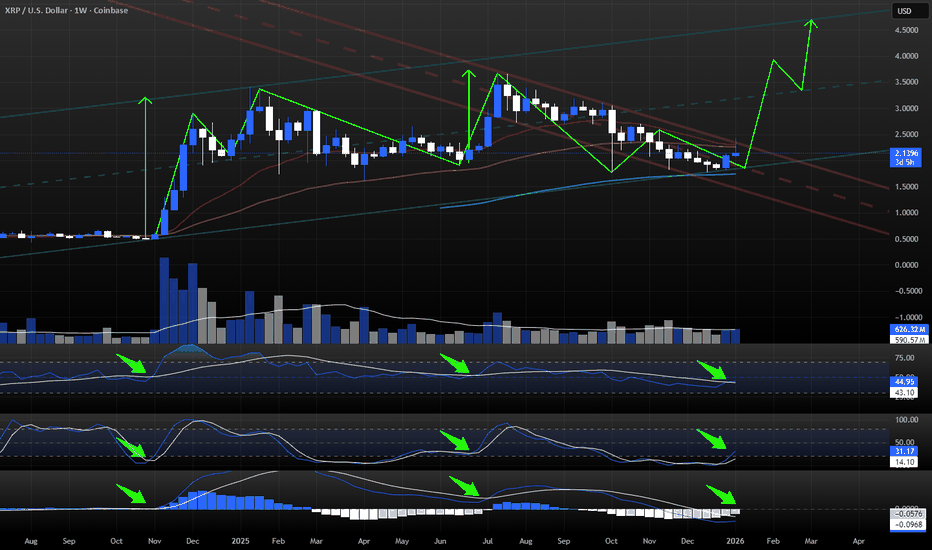Select the 2026 marker on time axis
Viewport: 932px width, 550px height.
coord(735,540)
